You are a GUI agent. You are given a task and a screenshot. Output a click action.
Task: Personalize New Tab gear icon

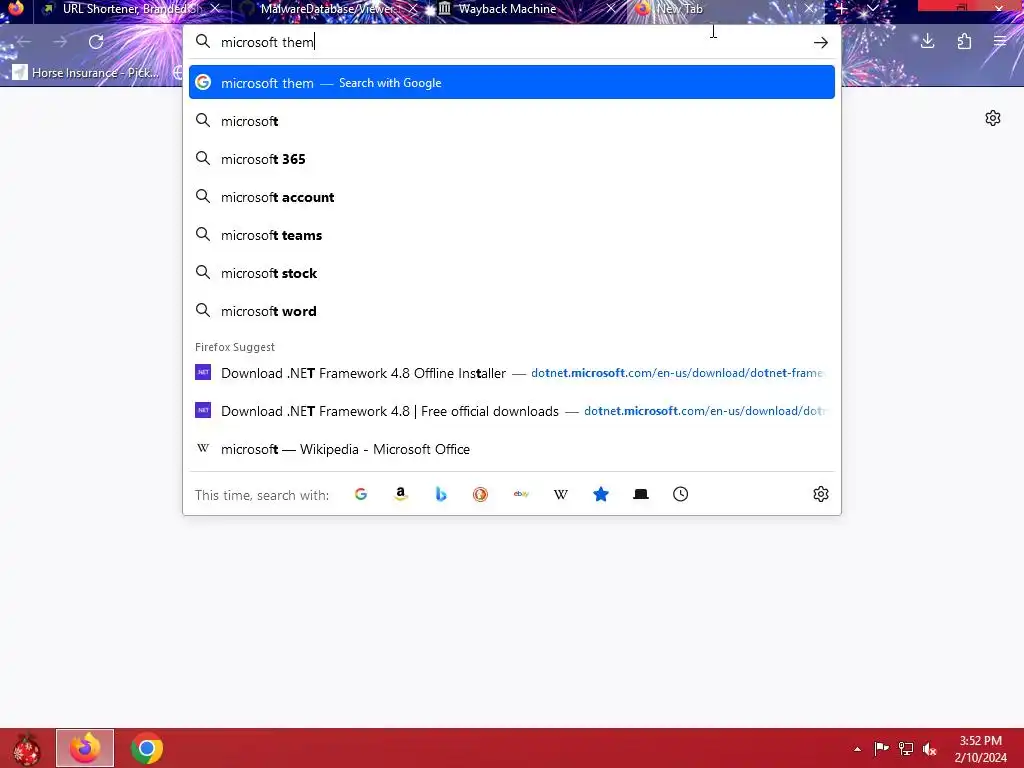tap(993, 118)
